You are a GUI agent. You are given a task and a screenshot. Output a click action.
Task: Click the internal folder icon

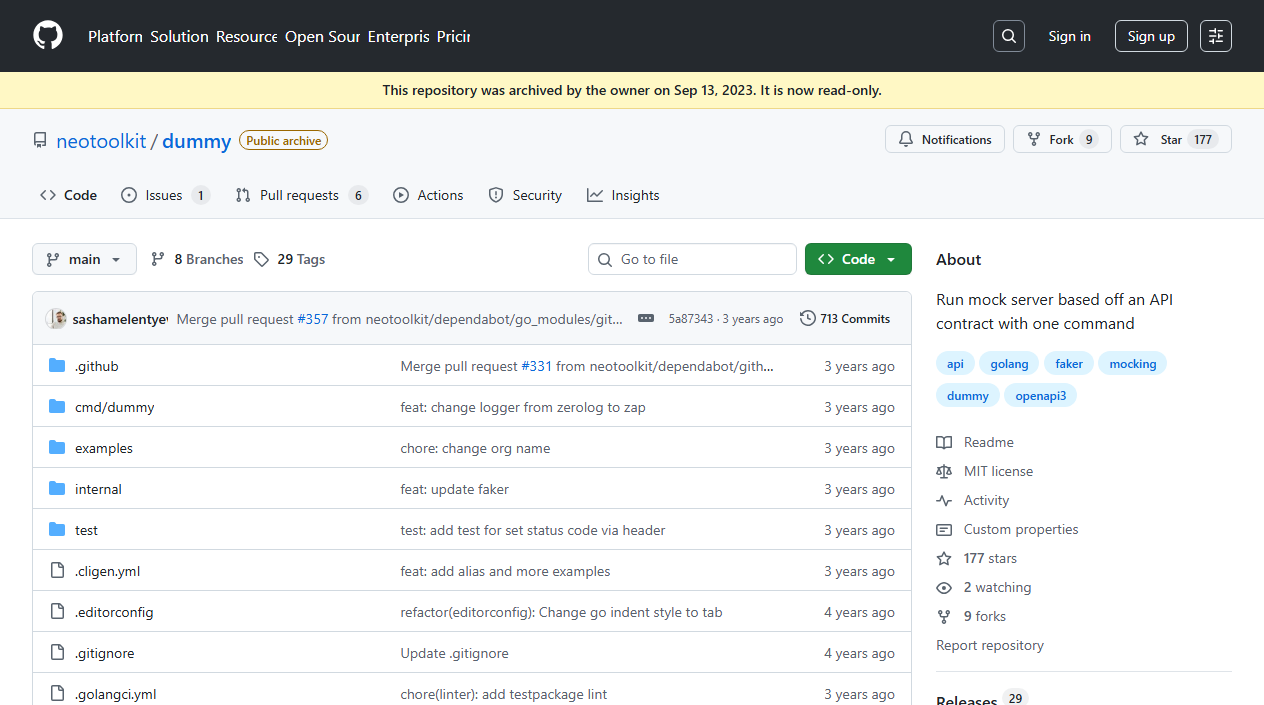tap(57, 489)
